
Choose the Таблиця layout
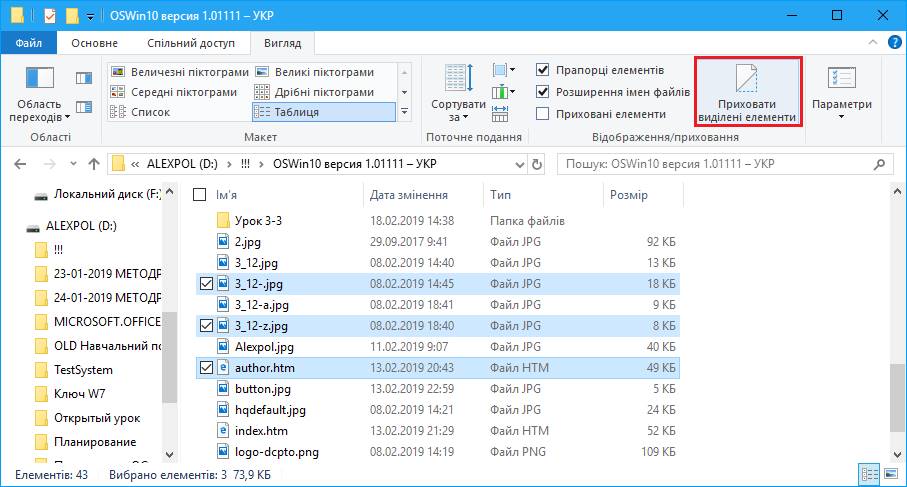tap(323, 112)
